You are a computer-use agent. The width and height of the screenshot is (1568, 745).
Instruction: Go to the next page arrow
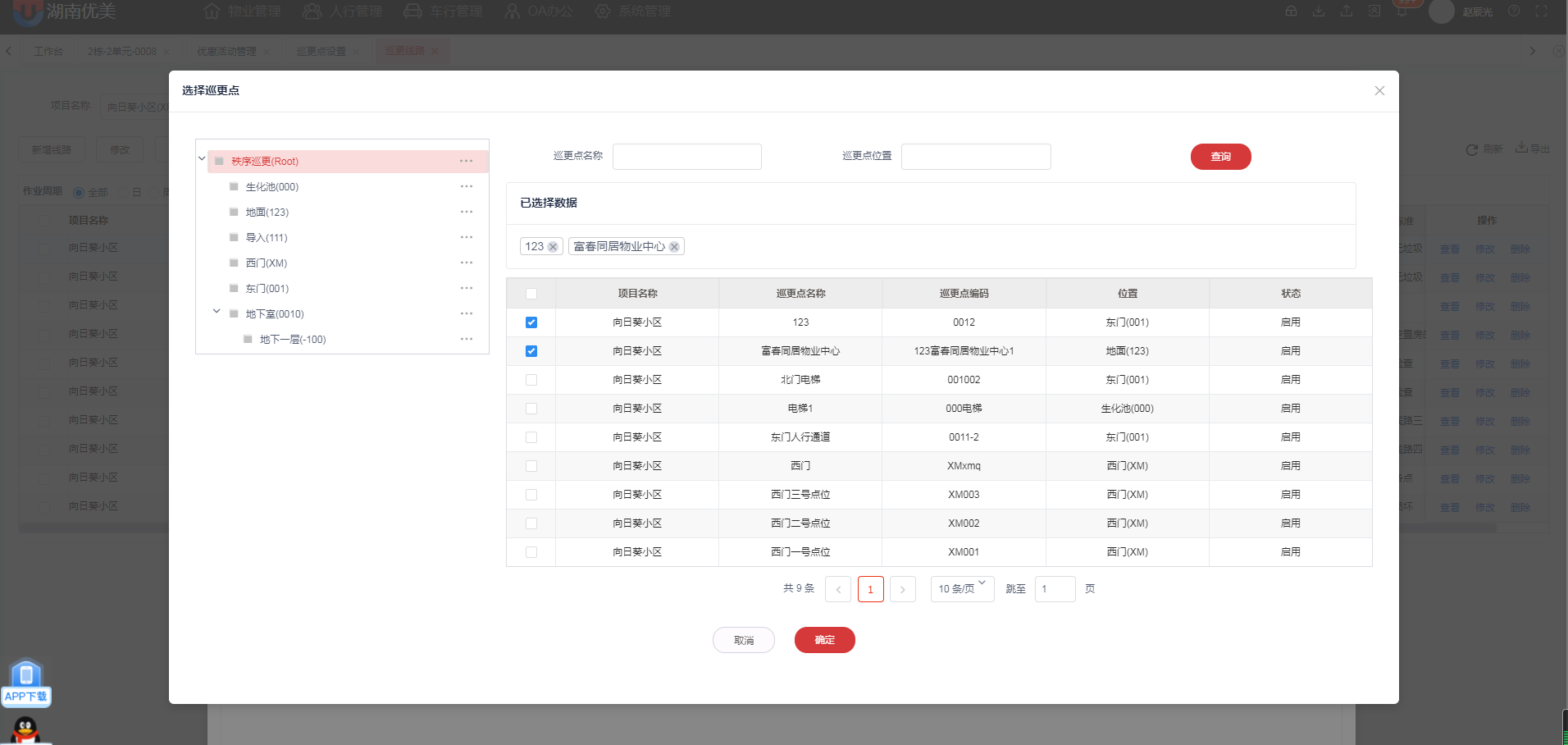tap(903, 589)
